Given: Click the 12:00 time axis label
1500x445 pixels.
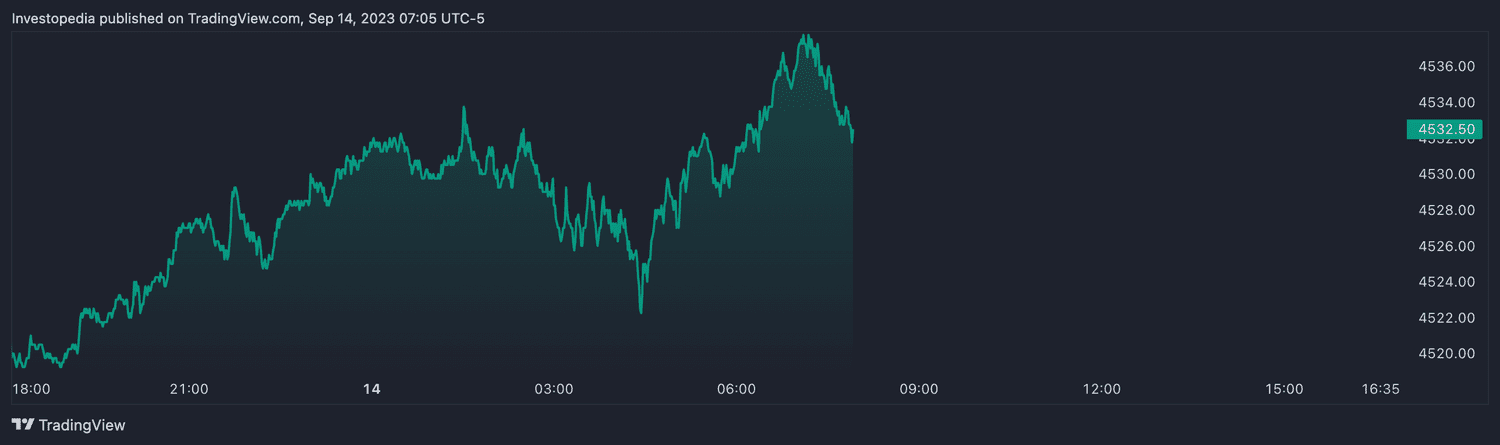Looking at the screenshot, I should (1102, 389).
